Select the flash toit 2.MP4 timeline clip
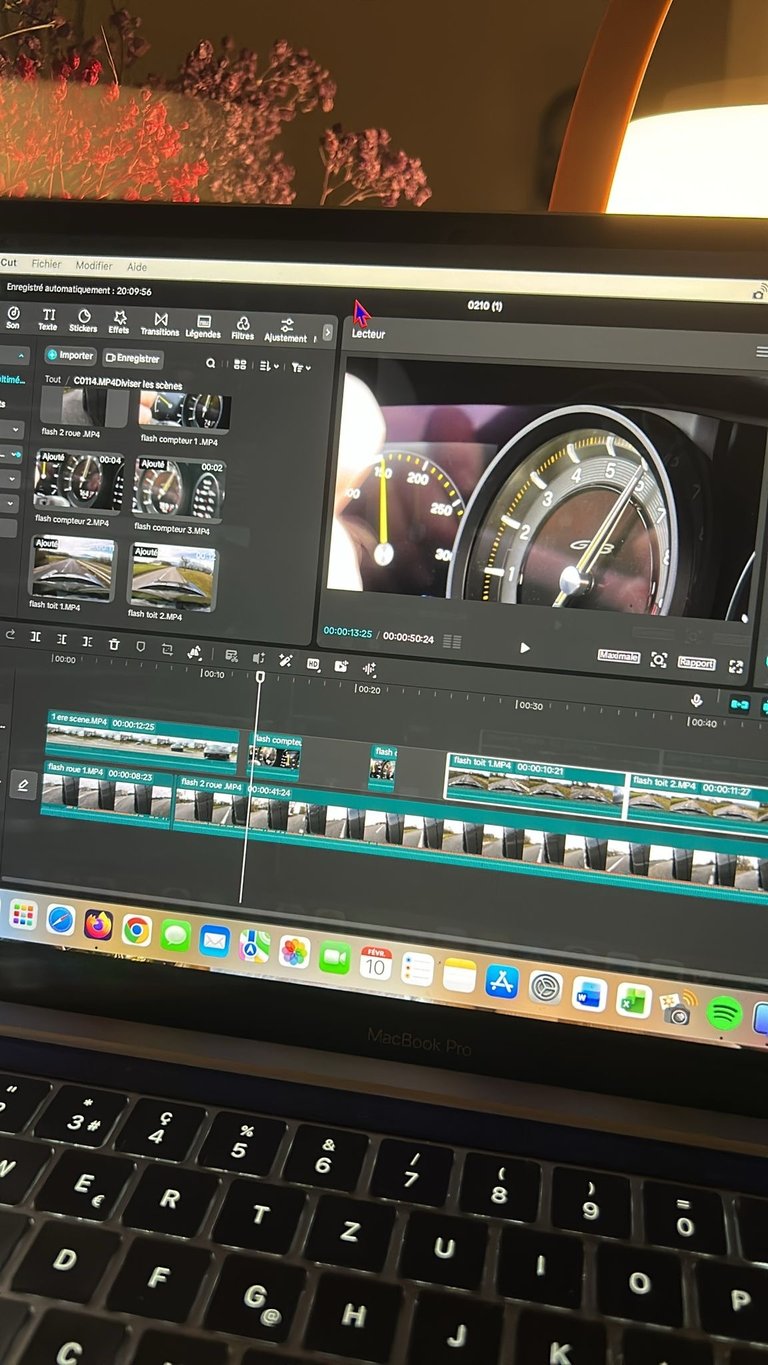 698,802
